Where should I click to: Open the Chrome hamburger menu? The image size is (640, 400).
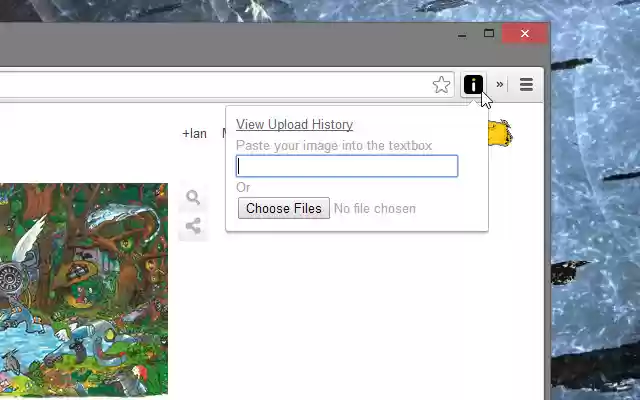(x=526, y=84)
